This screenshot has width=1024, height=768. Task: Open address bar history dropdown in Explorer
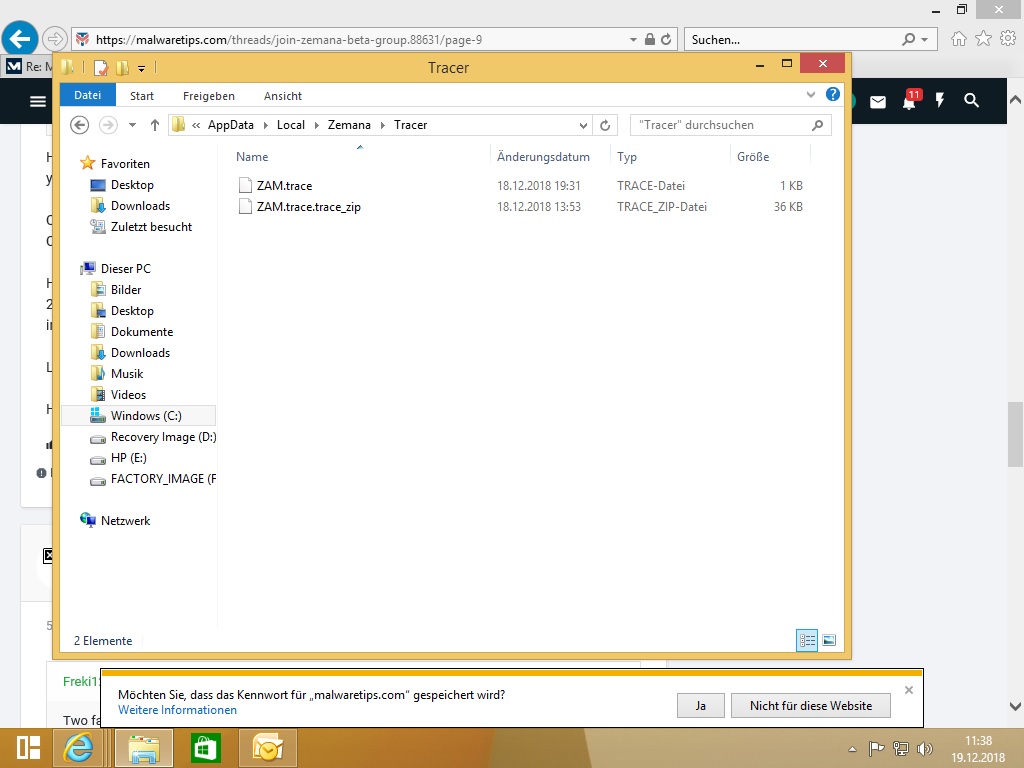point(583,125)
